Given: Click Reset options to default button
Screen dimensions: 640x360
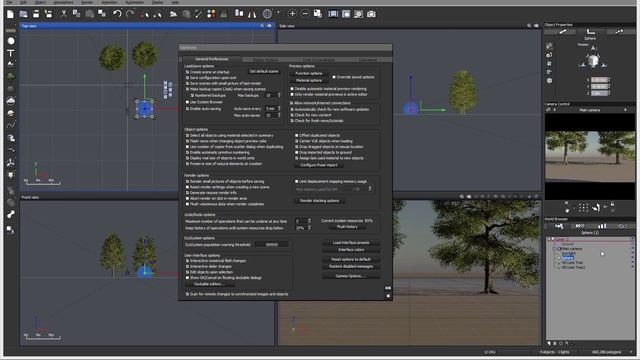Looking at the screenshot, I should (351, 259).
